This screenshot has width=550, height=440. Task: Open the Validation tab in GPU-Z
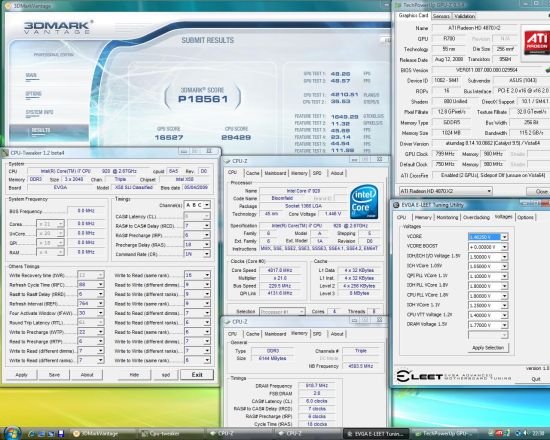[464, 16]
